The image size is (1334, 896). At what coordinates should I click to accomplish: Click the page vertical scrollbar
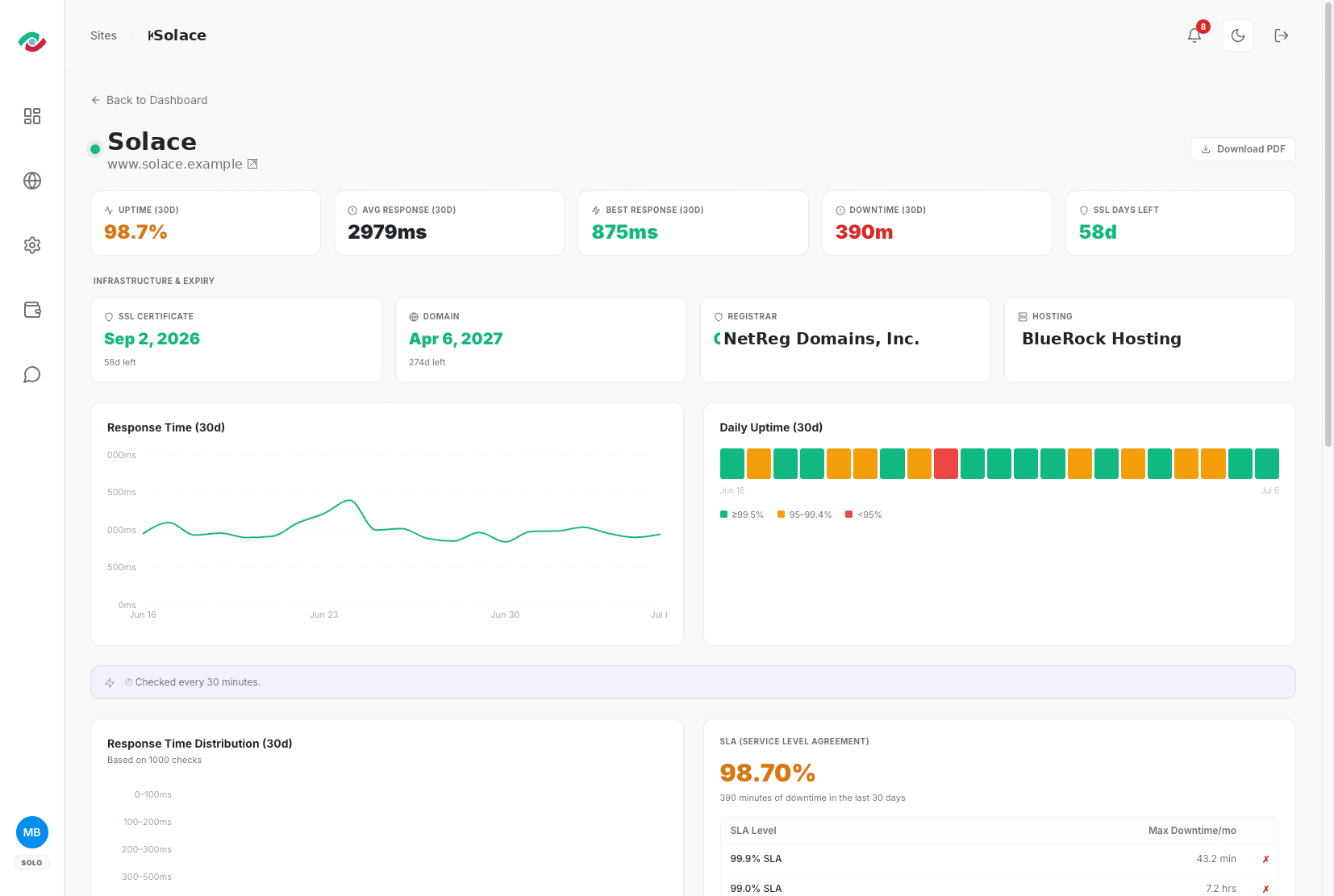coord(1328,224)
